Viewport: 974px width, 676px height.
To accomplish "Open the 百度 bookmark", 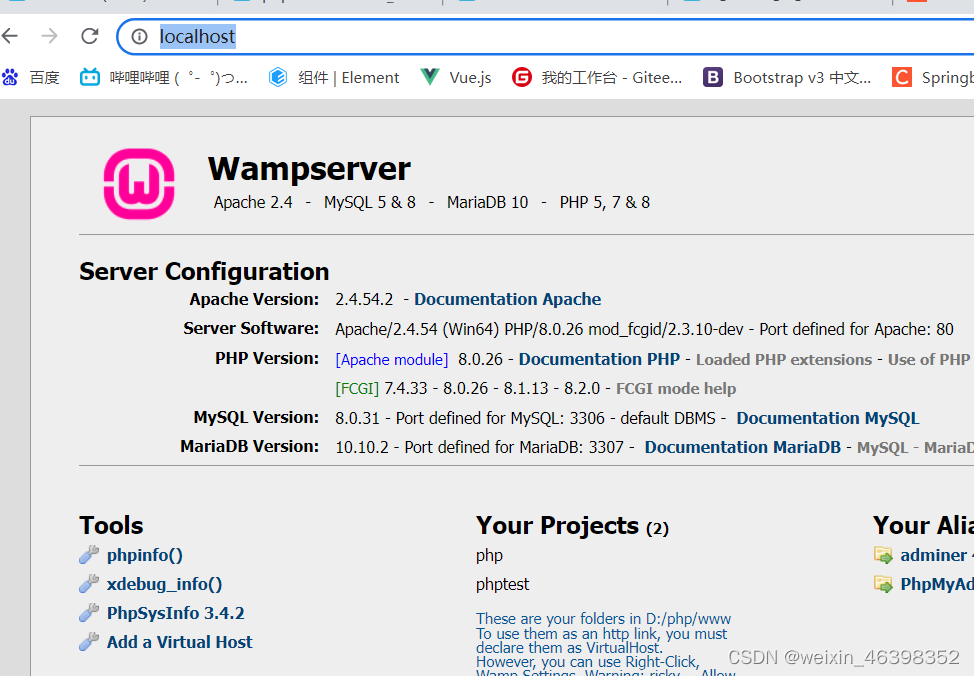I will pyautogui.click(x=44, y=78).
